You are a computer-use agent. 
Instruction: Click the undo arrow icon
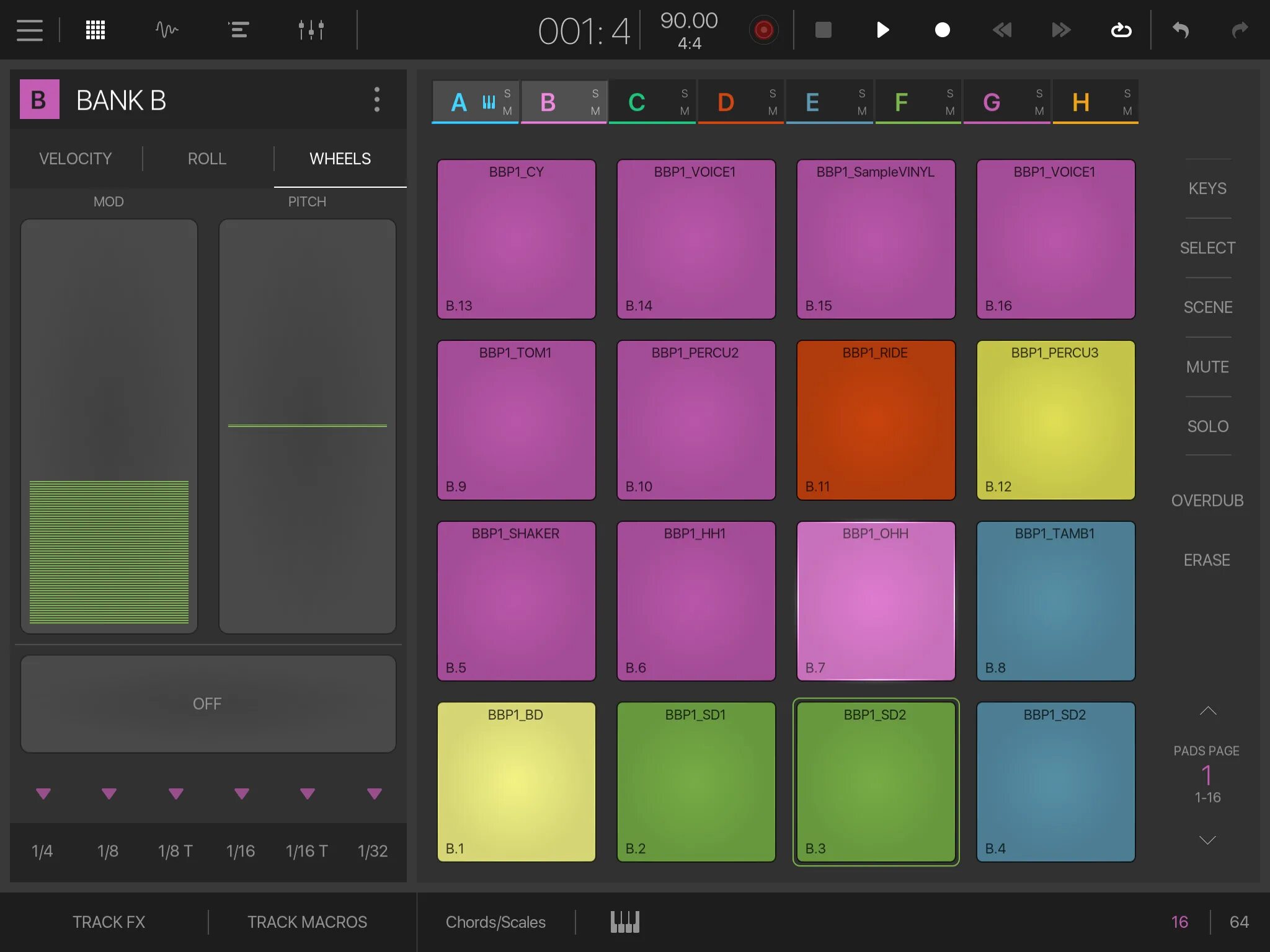click(x=1181, y=30)
